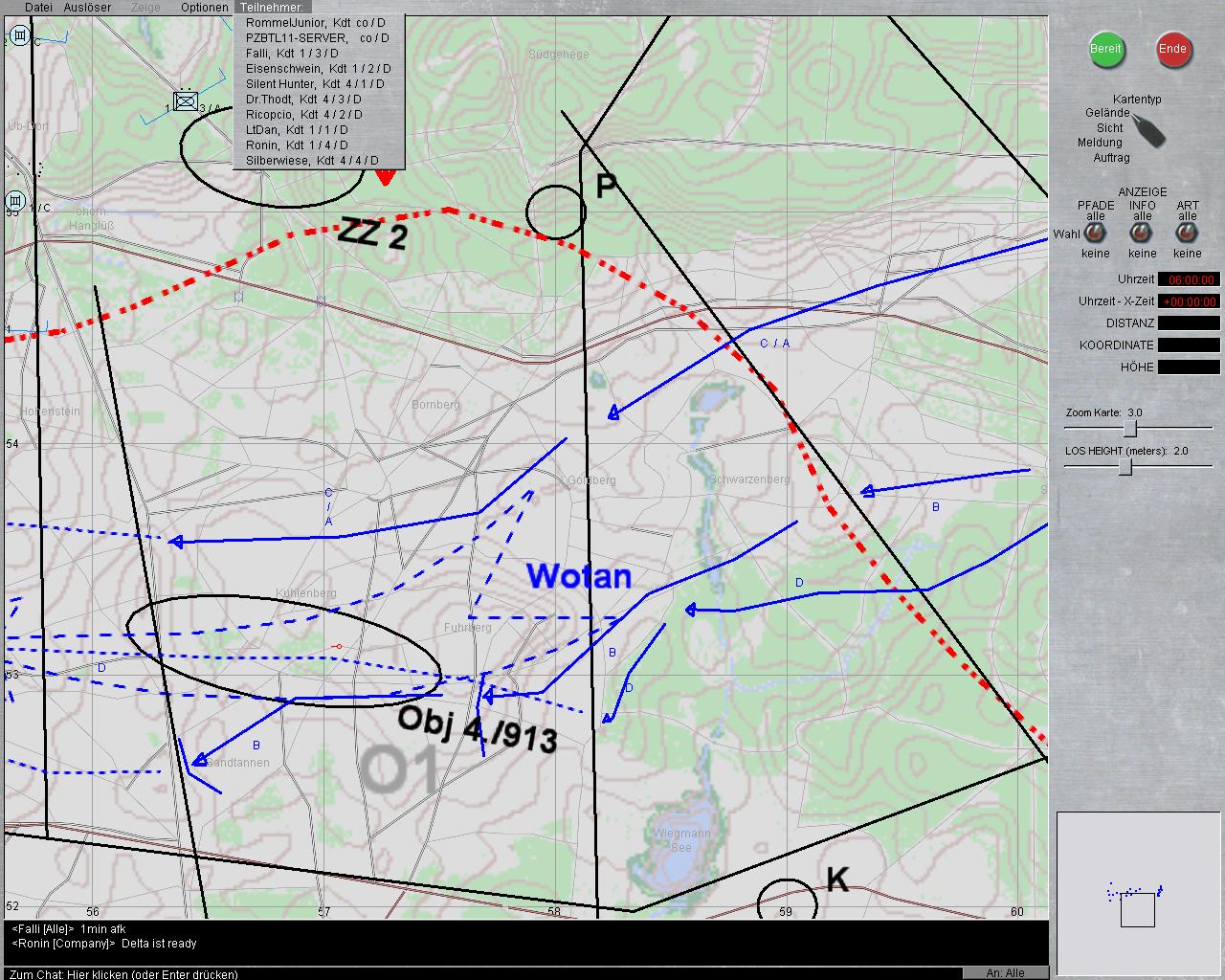Toggle the INFO display switch
Screen dimensions: 1225x980
1142,234
